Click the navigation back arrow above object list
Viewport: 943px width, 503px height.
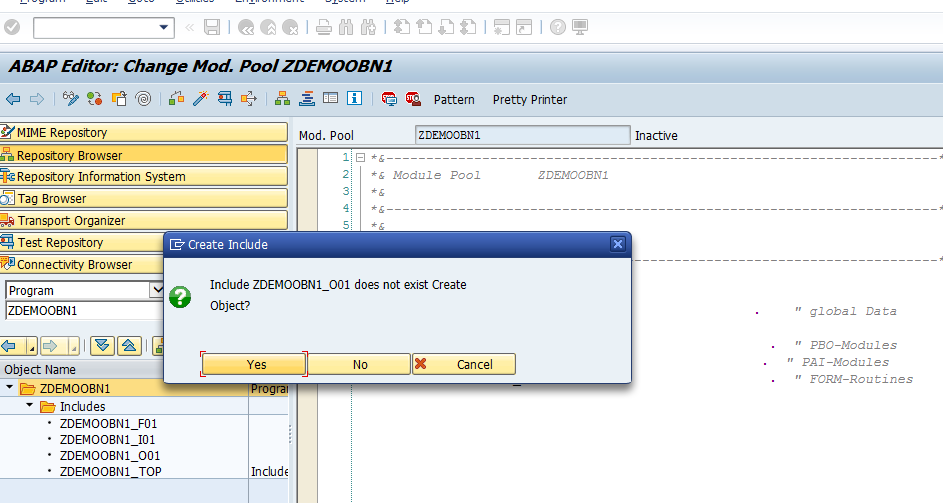tap(9, 346)
